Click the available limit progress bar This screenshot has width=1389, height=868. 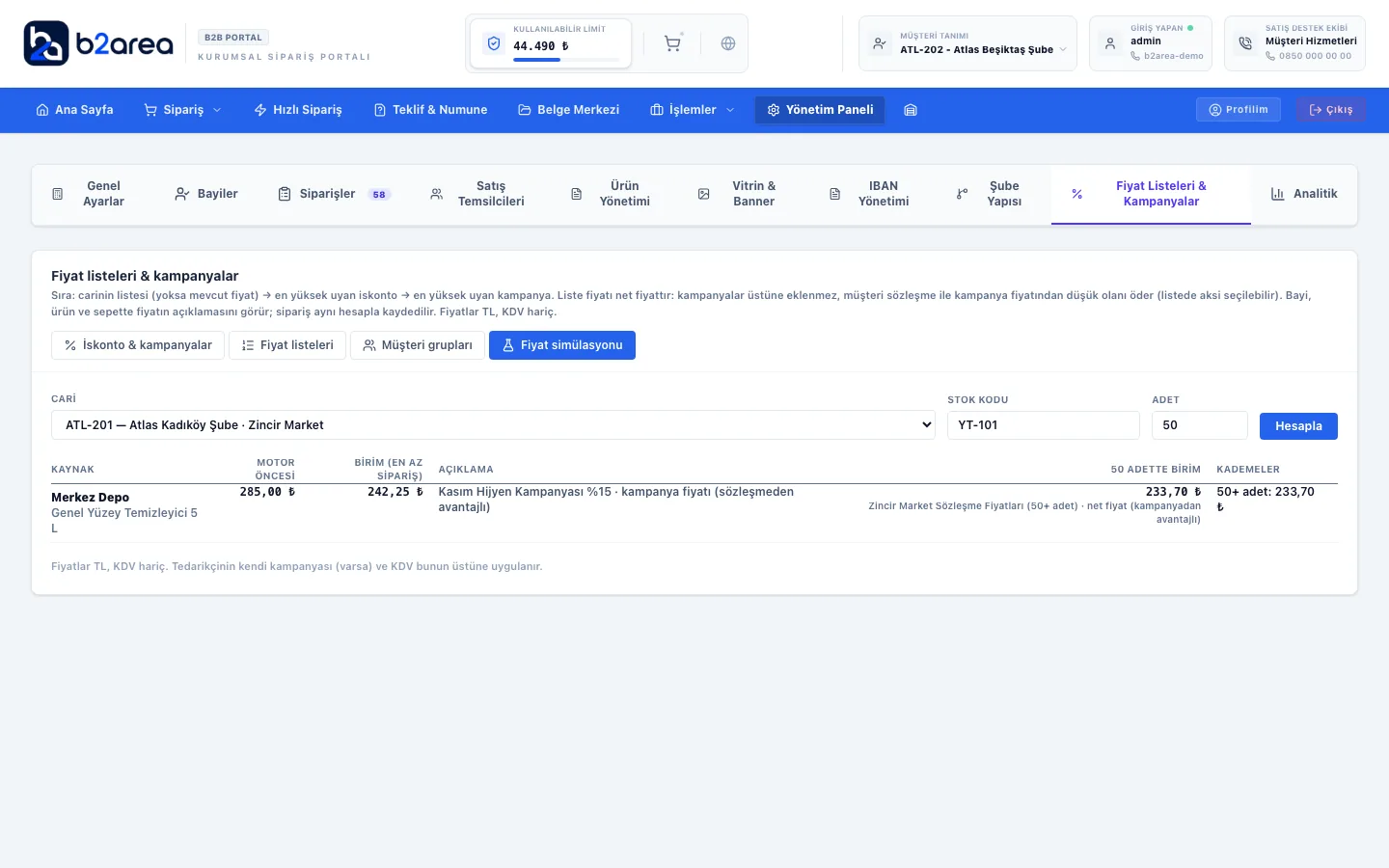tap(566, 60)
